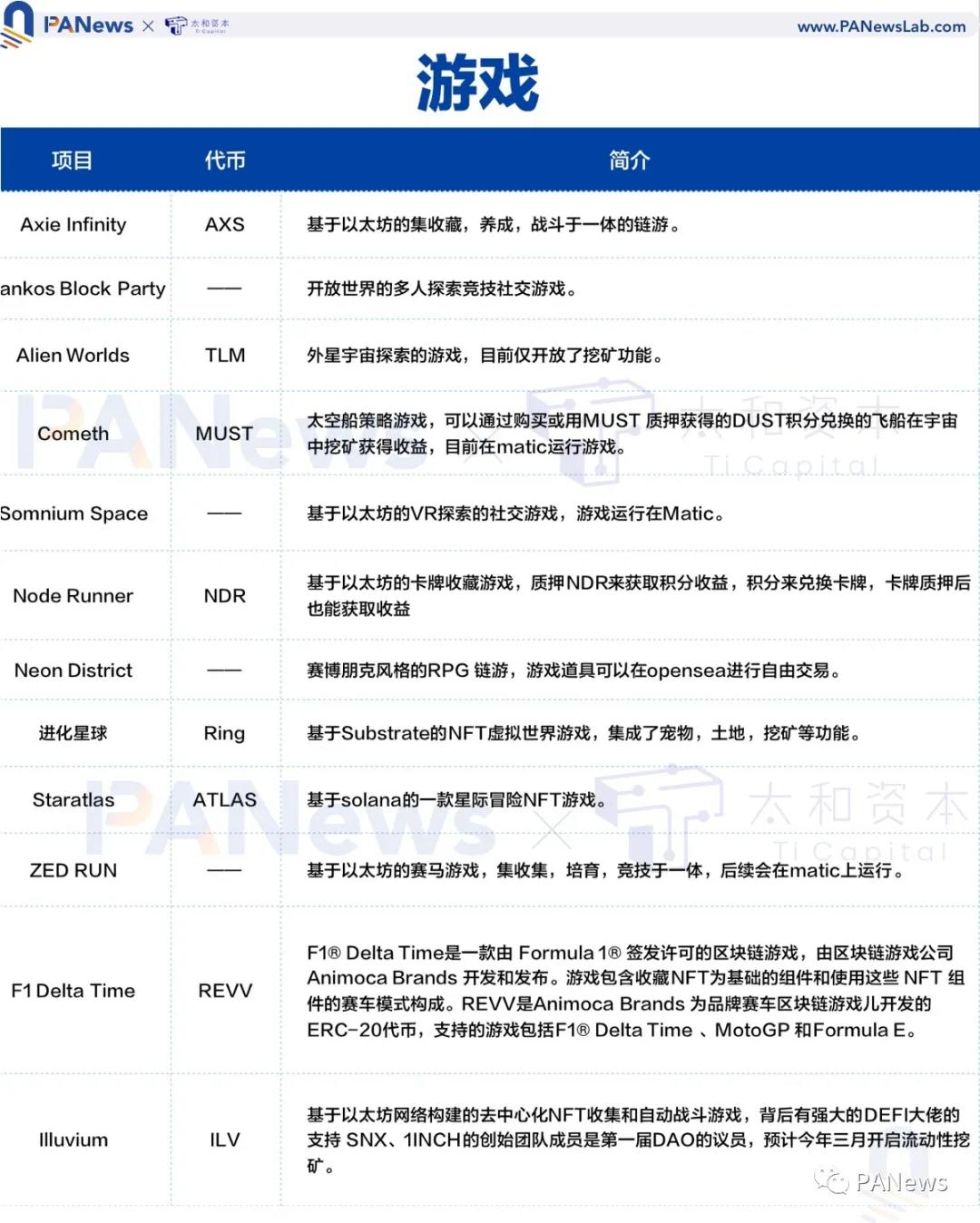Select the Axie Infinity row entry
The width and height of the screenshot is (980, 1223).
pyautogui.click(x=73, y=224)
